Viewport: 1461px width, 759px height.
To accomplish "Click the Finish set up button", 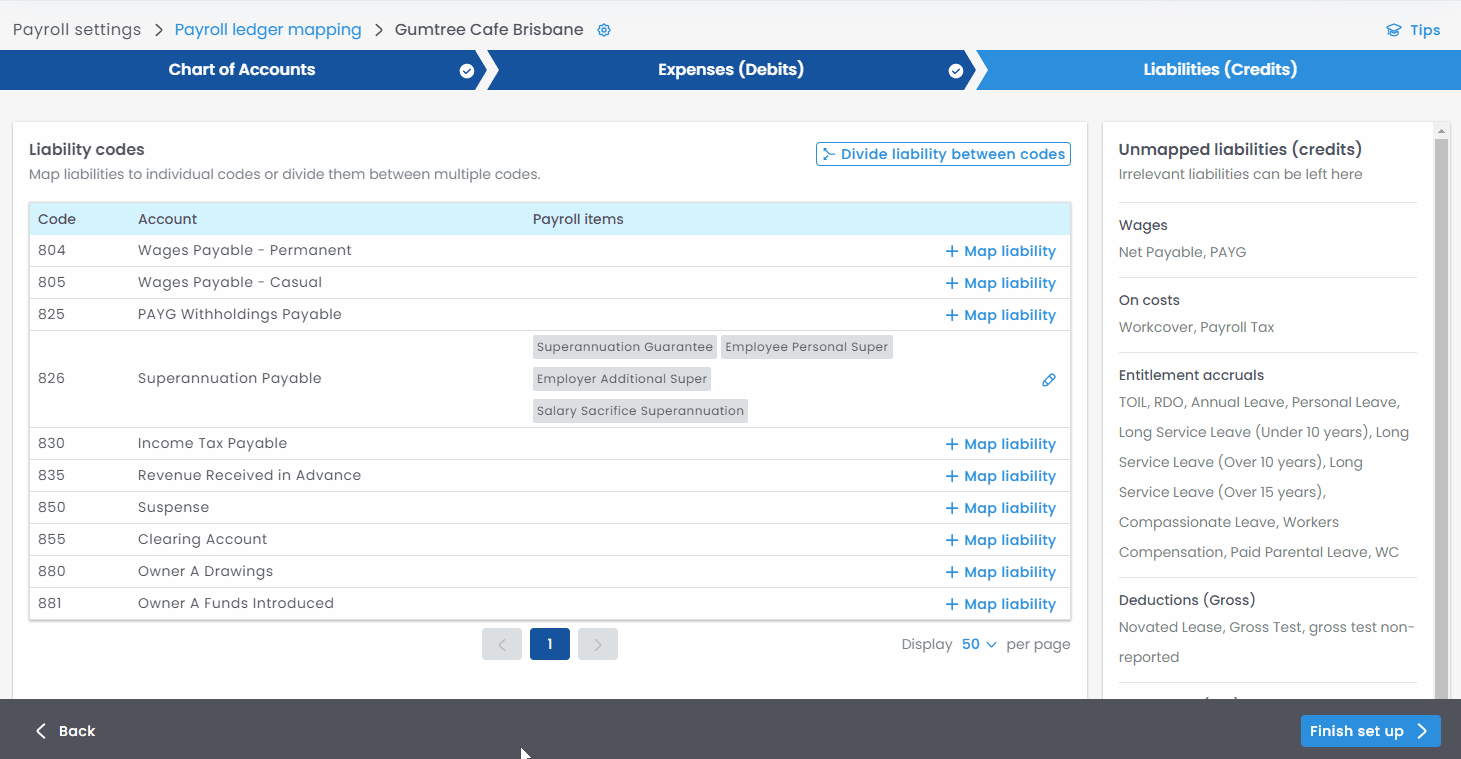I will (1369, 731).
